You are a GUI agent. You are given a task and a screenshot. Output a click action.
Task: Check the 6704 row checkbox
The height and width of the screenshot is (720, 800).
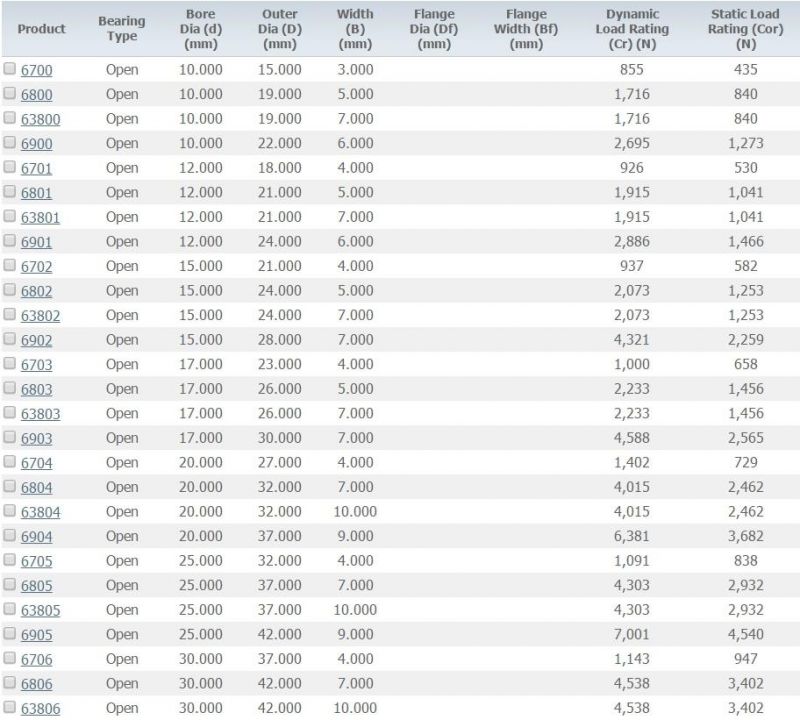point(10,461)
